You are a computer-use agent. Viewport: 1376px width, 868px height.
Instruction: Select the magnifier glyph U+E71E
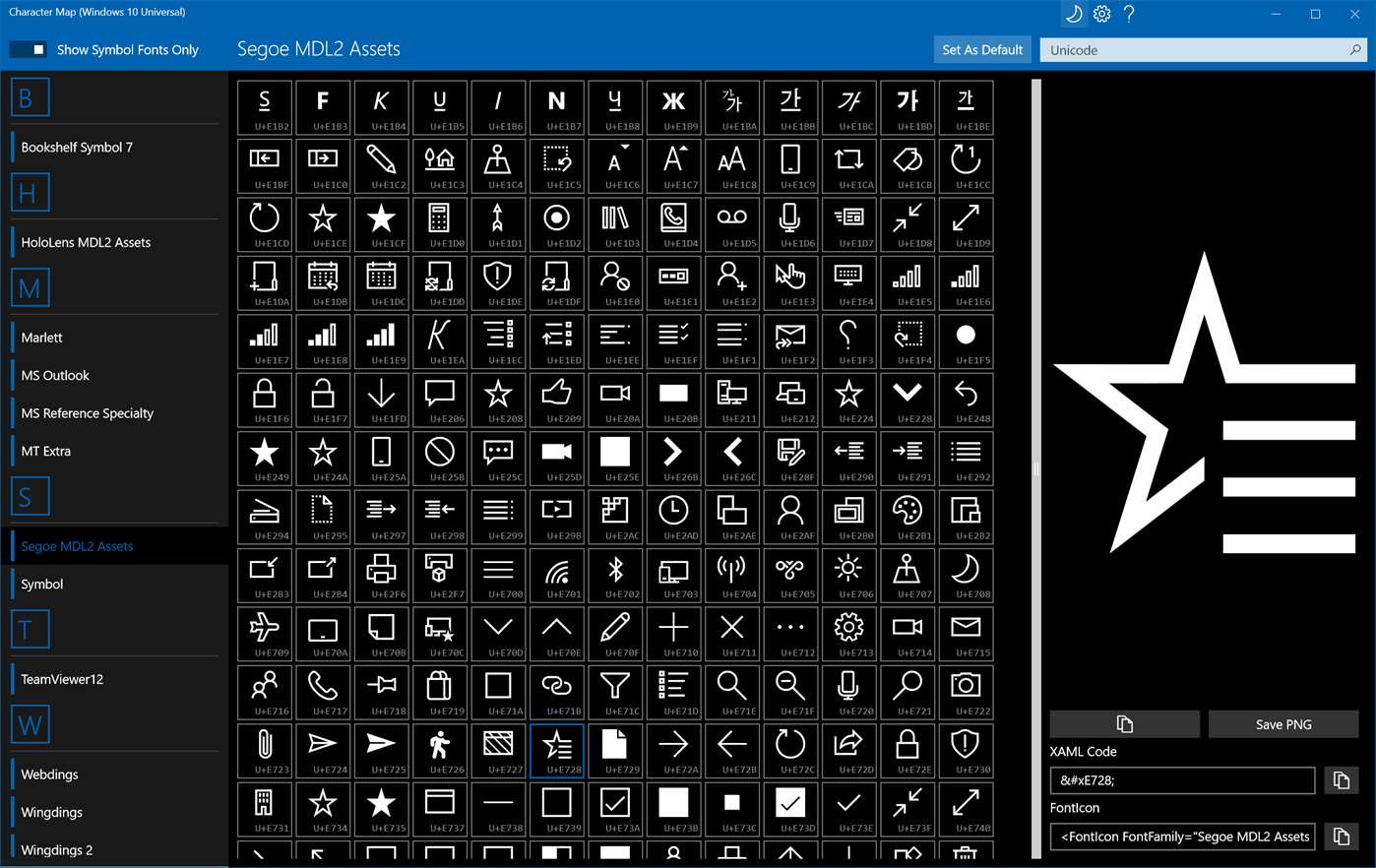732,693
